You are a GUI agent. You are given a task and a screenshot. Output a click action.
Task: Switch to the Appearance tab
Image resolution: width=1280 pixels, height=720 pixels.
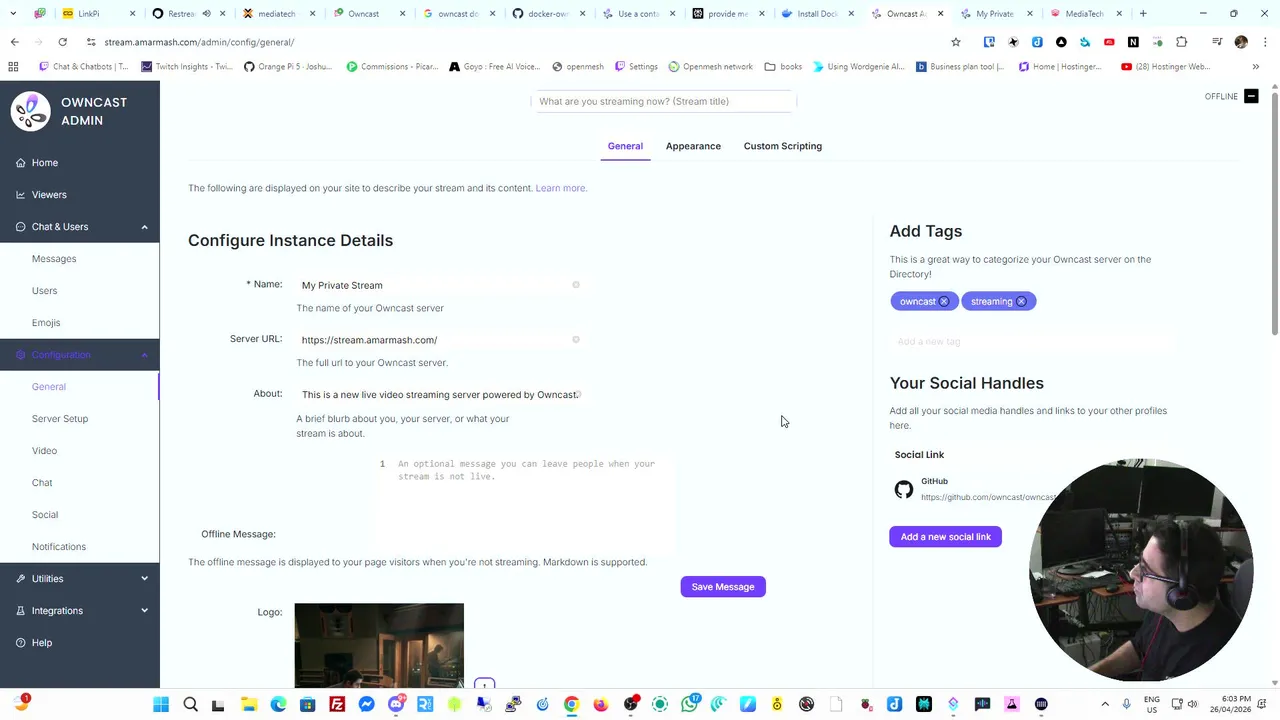tap(693, 146)
